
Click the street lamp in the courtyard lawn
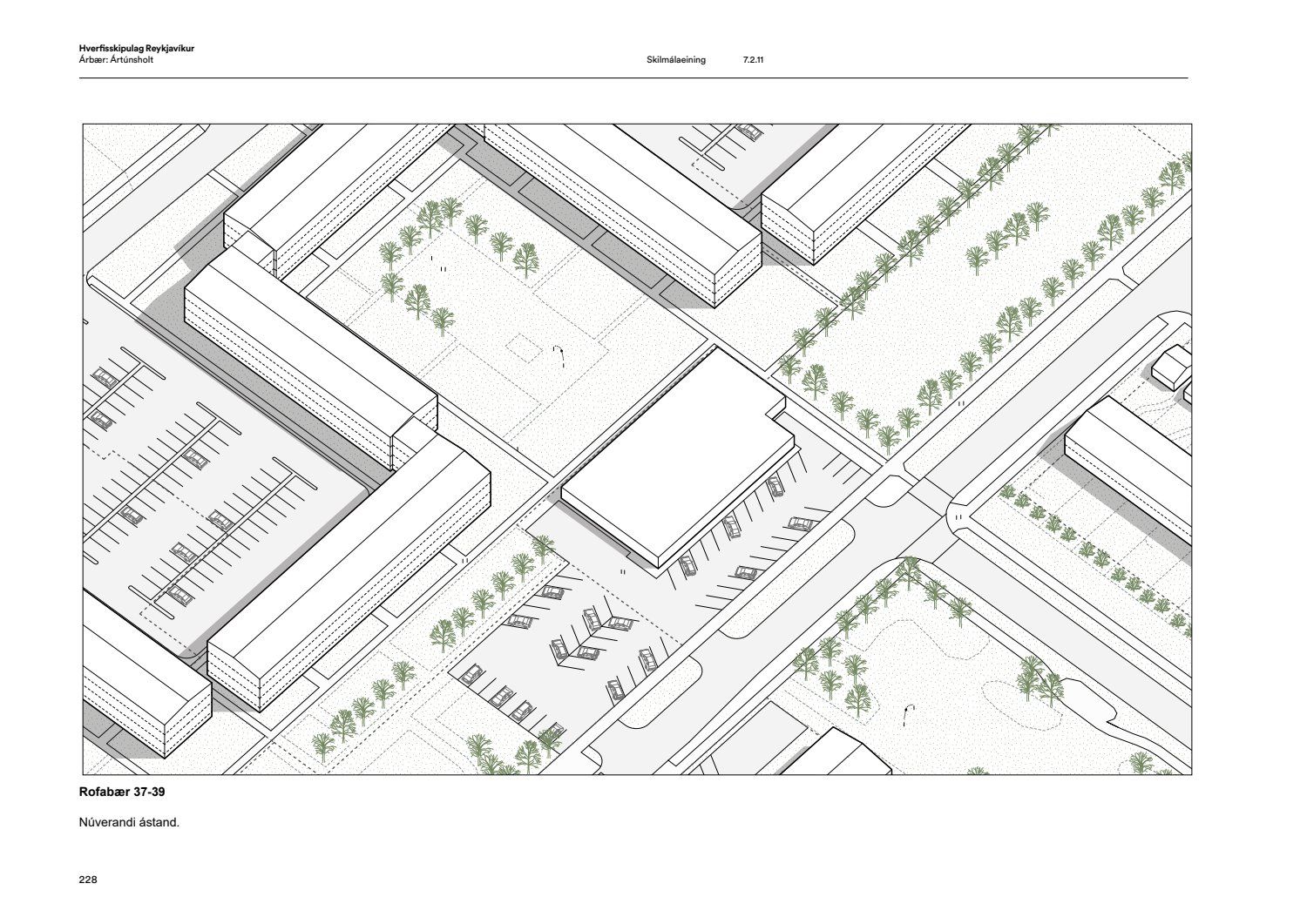560,355
